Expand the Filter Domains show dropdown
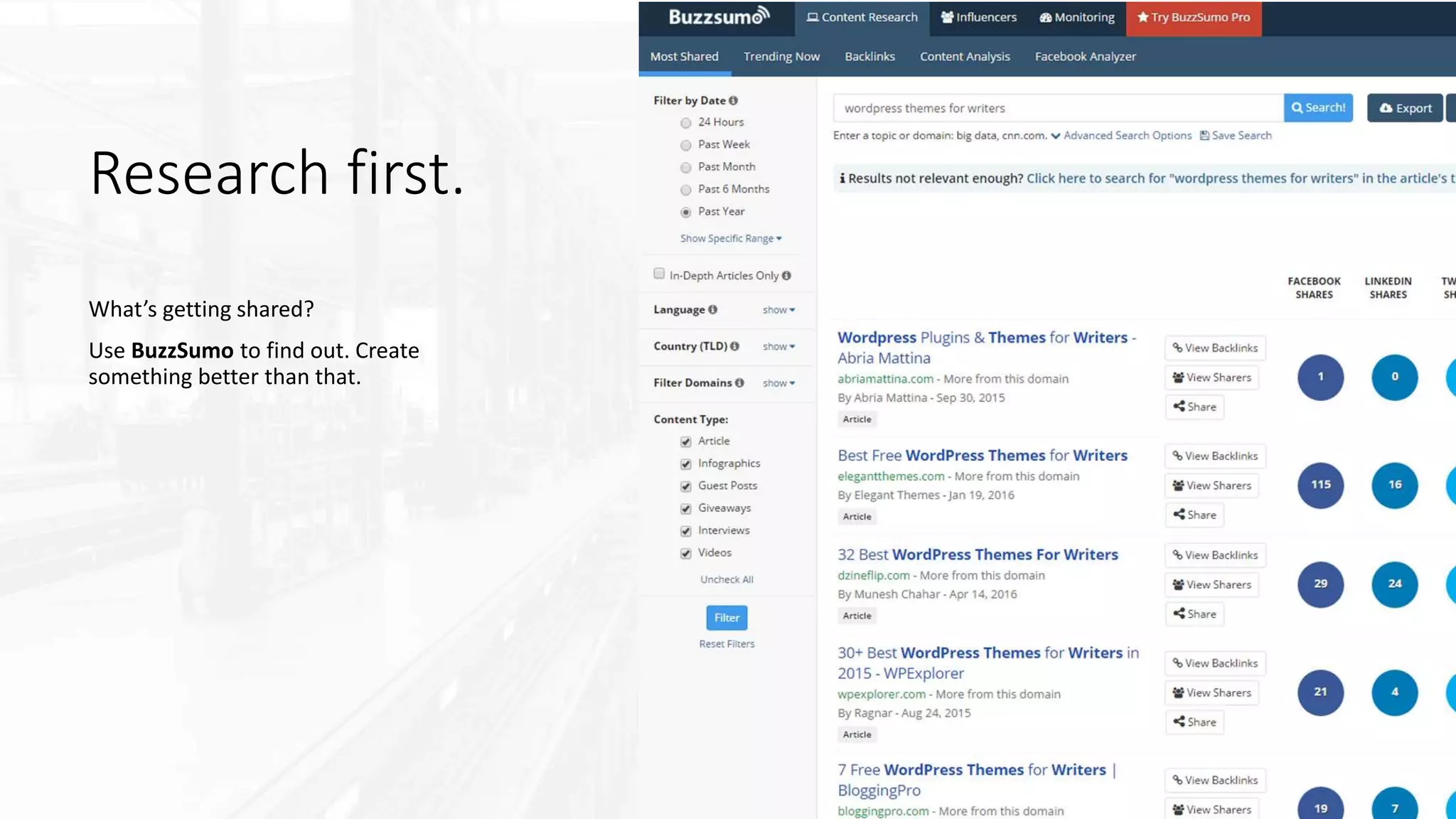 click(778, 383)
